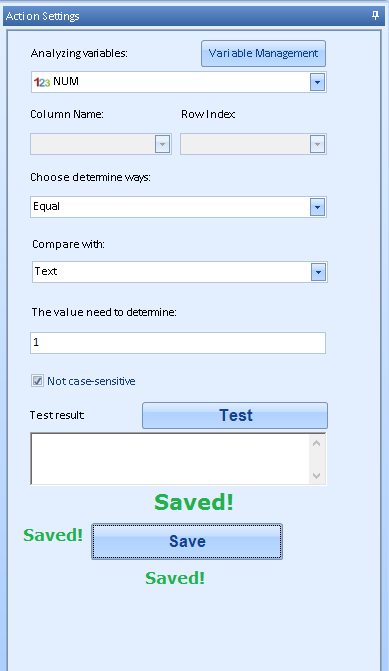Click the value need to determine field
Viewport: 389px width, 671px height.
(x=178, y=343)
